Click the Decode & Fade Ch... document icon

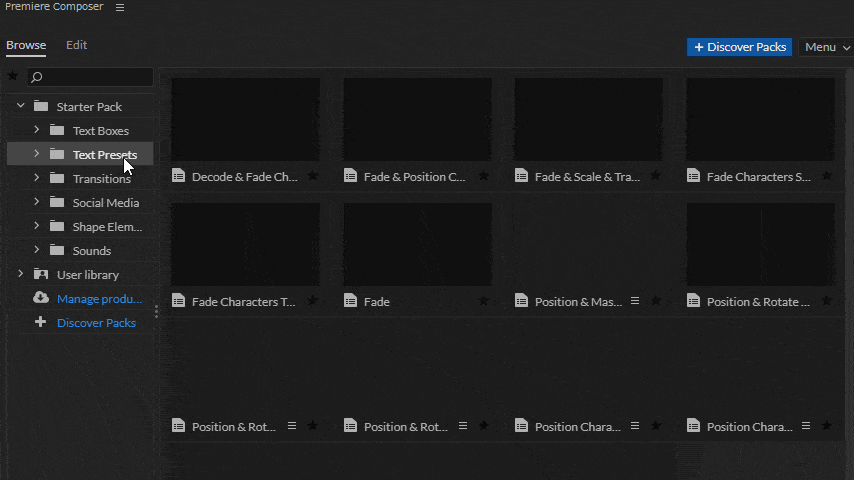point(179,175)
